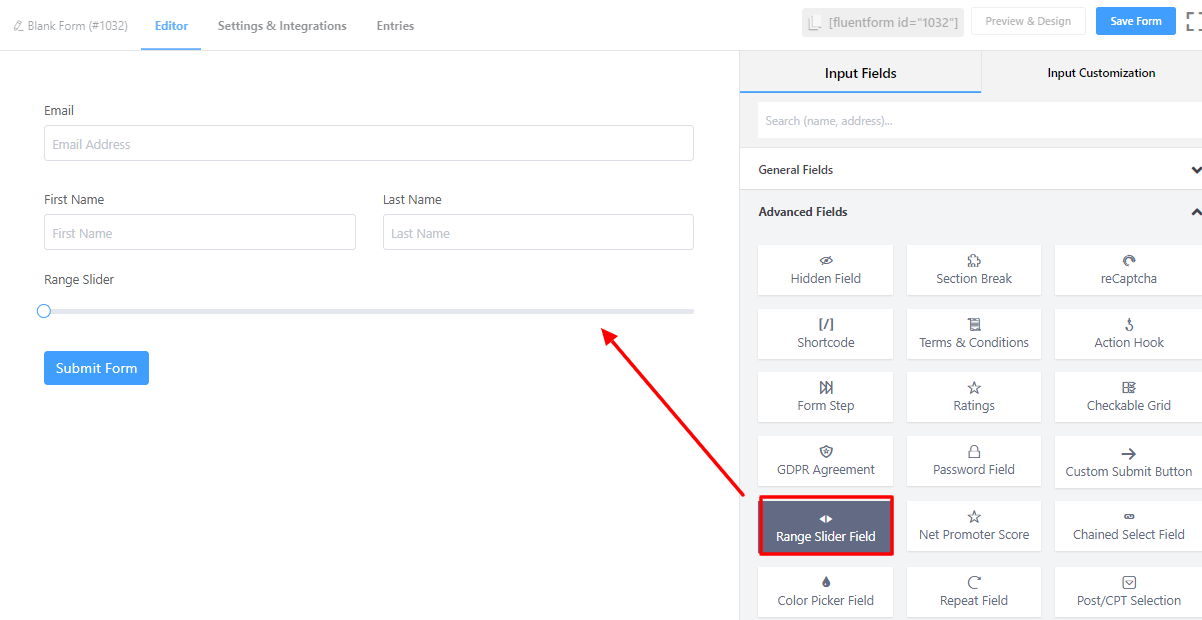The height and width of the screenshot is (620, 1202).
Task: Insert a Form Step field
Action: click(825, 397)
